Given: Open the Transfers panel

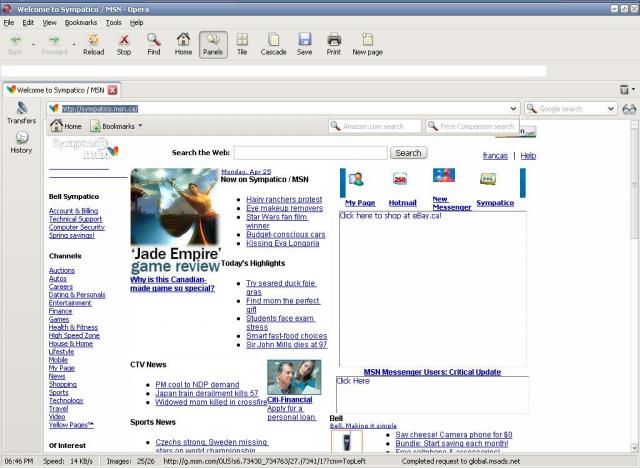Looking at the screenshot, I should pos(21,113).
